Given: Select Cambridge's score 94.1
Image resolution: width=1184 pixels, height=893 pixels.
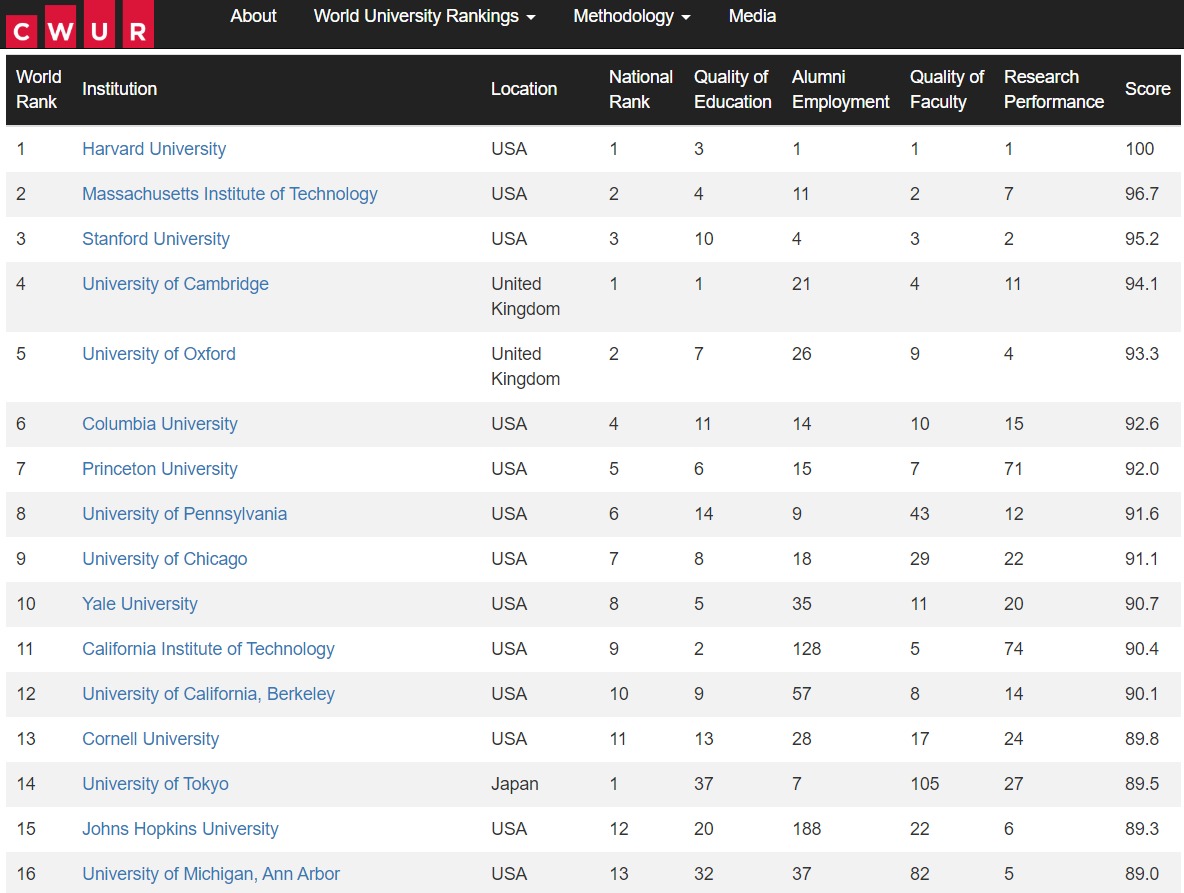Looking at the screenshot, I should 1142,284.
